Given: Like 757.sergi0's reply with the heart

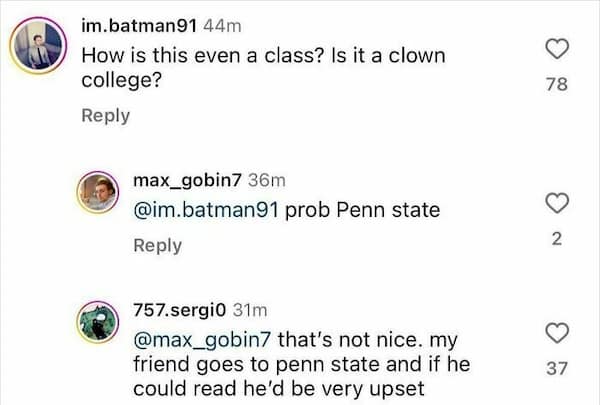Looking at the screenshot, I should tap(557, 332).
